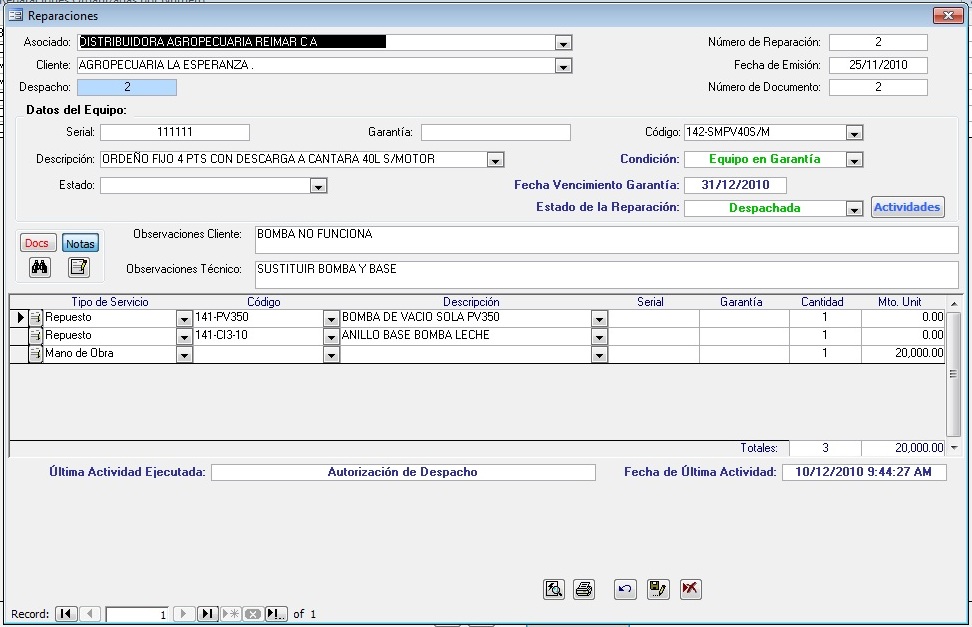Click the Mto. Unit column header

coord(899,302)
